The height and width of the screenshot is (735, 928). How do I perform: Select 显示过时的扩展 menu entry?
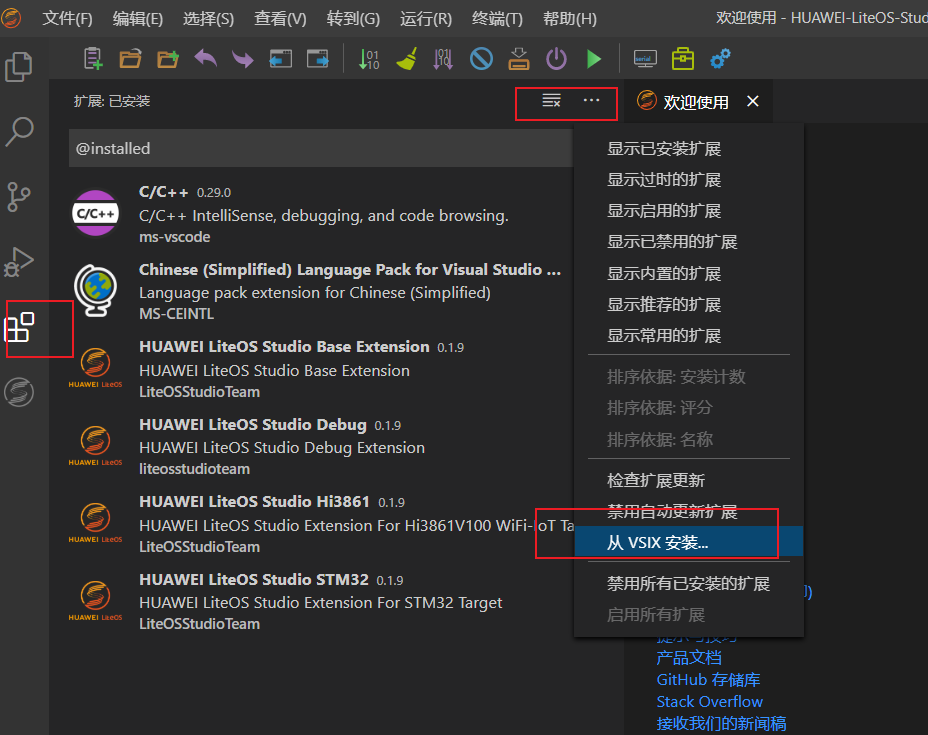tap(689, 180)
